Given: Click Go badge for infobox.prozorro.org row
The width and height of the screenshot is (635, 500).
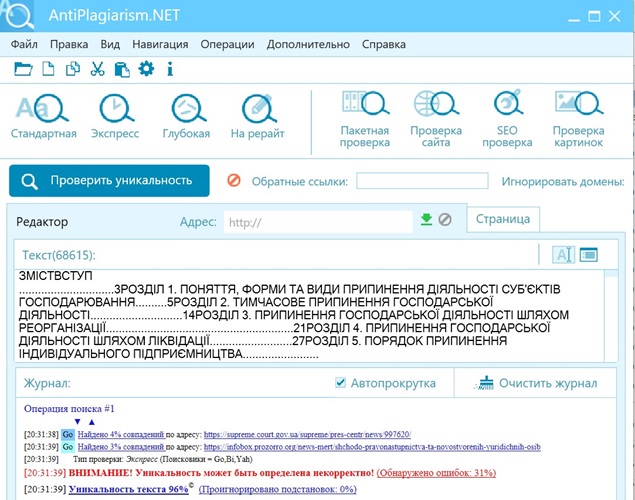Looking at the screenshot, I should pyautogui.click(x=68, y=447).
